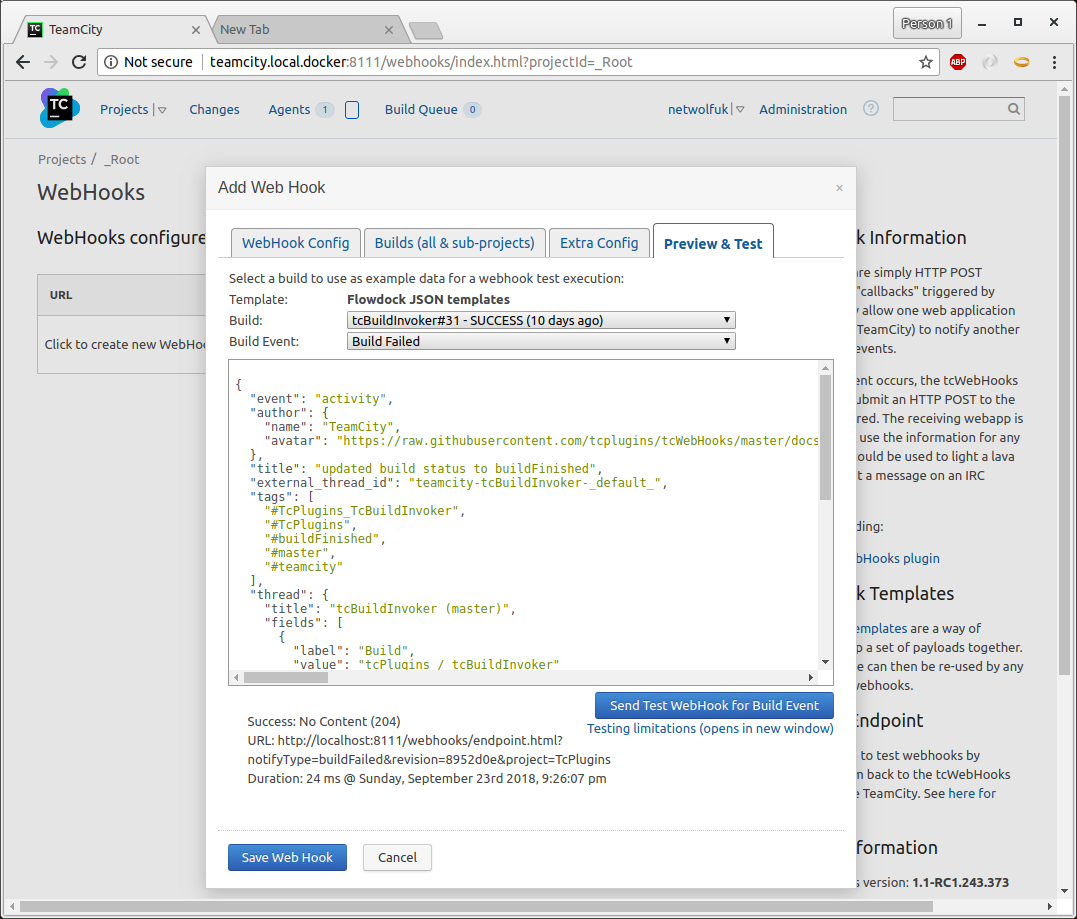The image size is (1077, 919).
Task: Click the browser forward arrow
Action: pyautogui.click(x=51, y=62)
